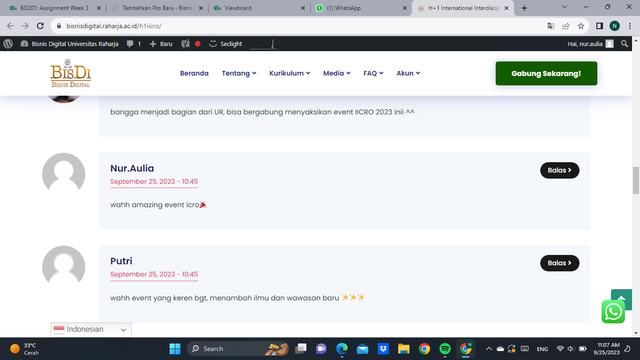Click Bisnis Digital Universitas Raharja admin link
This screenshot has width=640, height=360.
click(x=69, y=44)
